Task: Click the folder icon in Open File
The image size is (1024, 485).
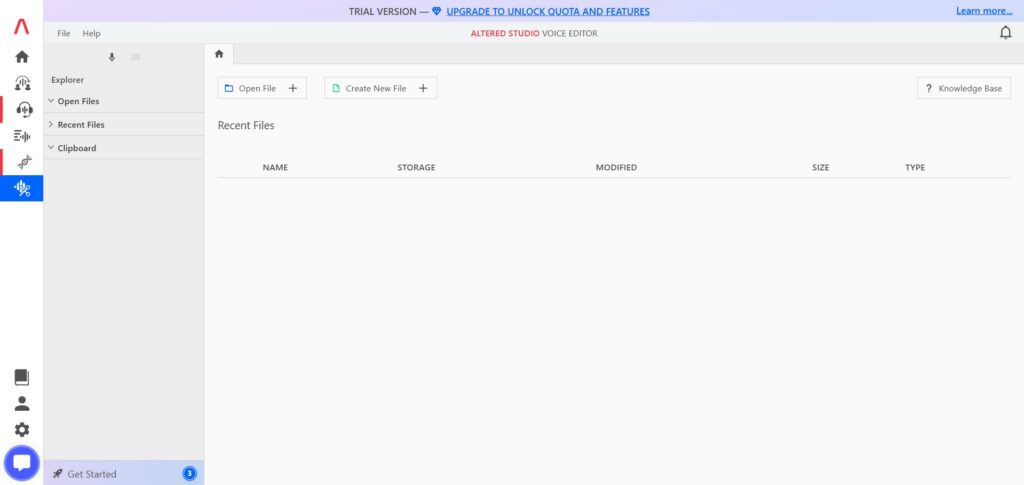Action: (229, 88)
